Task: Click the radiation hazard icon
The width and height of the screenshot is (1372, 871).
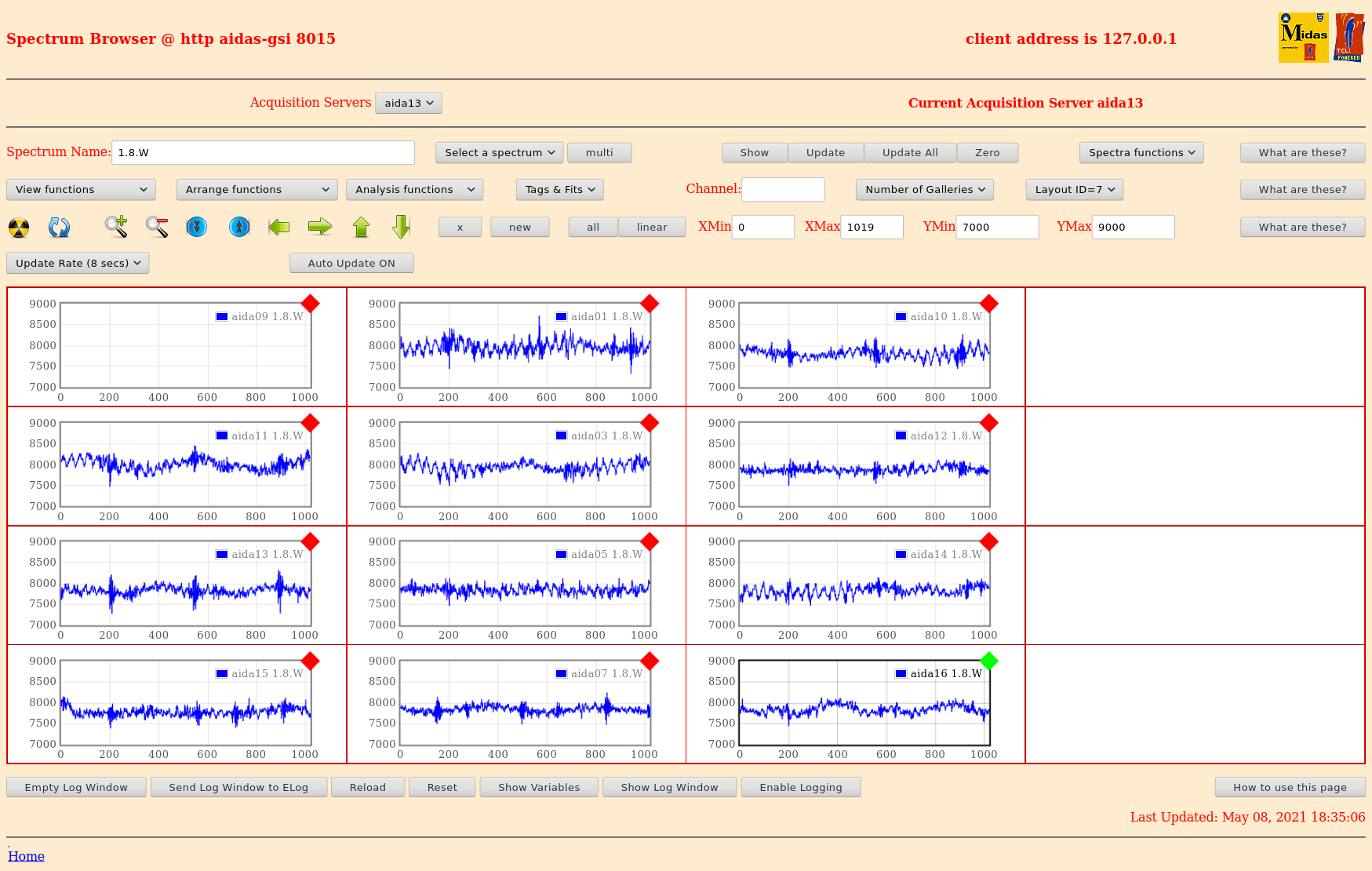Action: click(19, 228)
